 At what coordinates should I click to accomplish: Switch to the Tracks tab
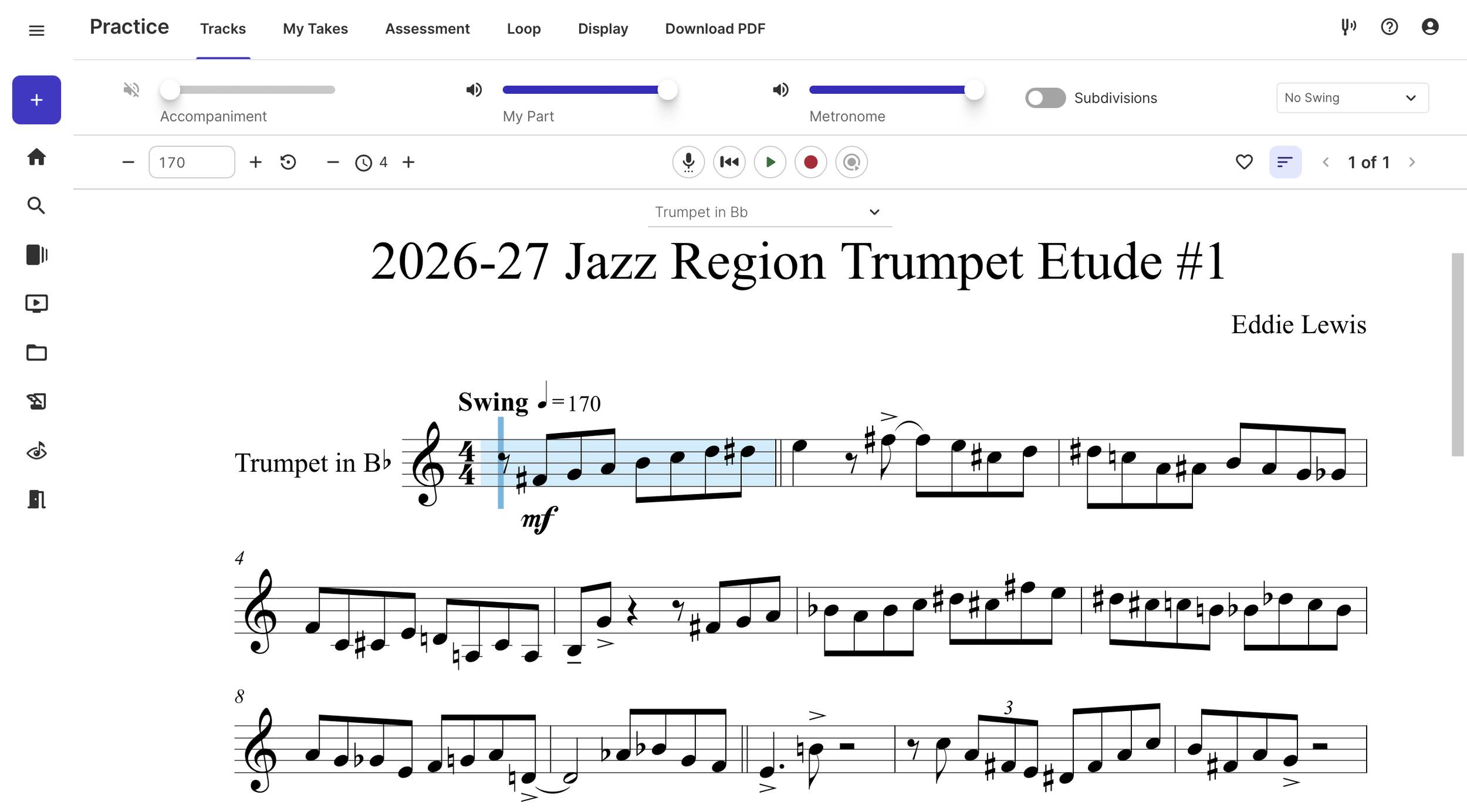[223, 29]
